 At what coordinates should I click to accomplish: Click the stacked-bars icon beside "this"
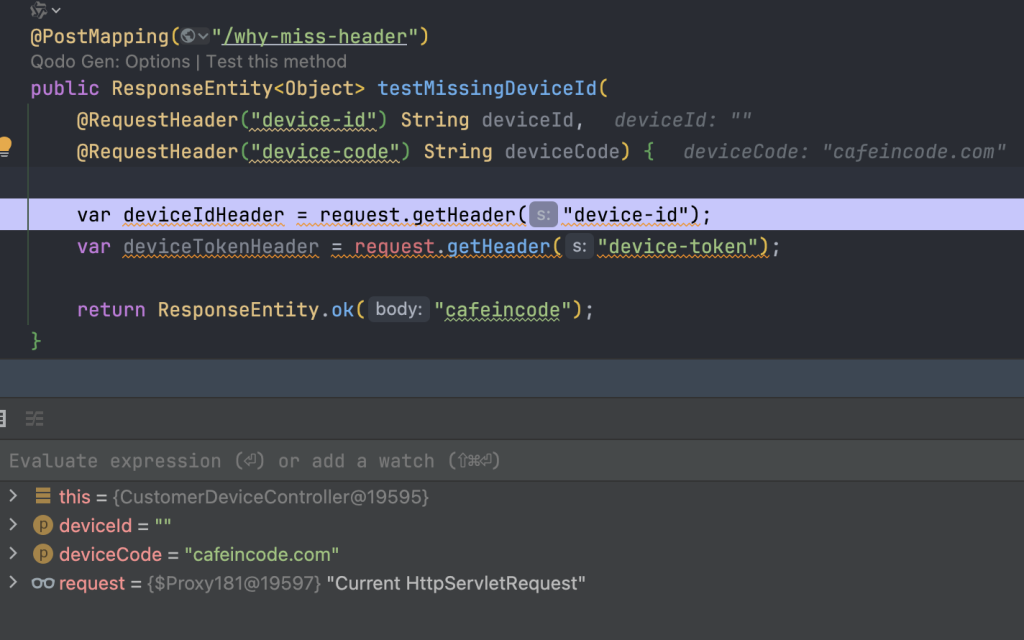(x=43, y=496)
